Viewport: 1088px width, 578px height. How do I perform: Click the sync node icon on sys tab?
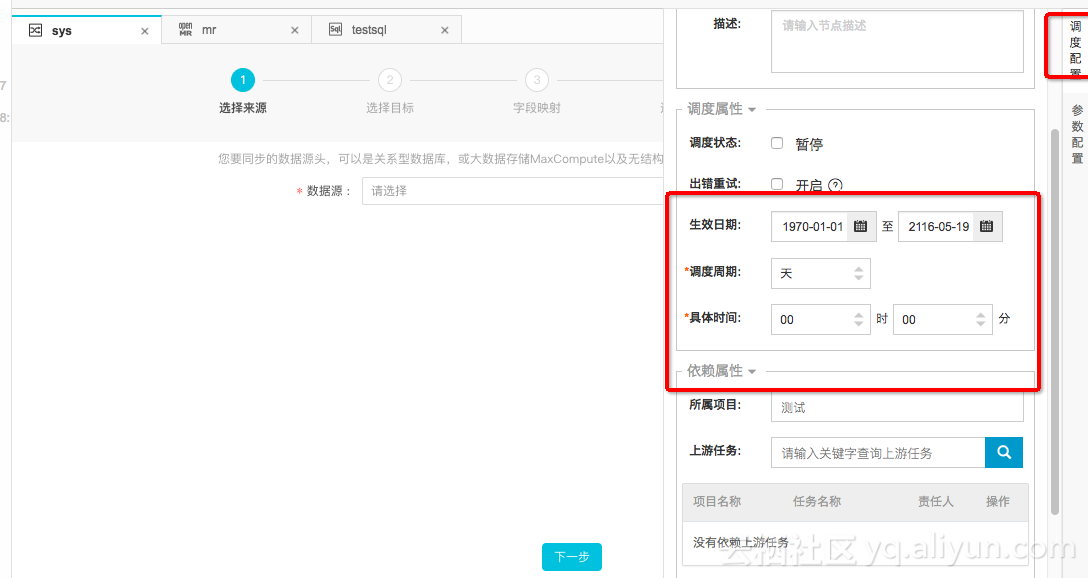35,30
